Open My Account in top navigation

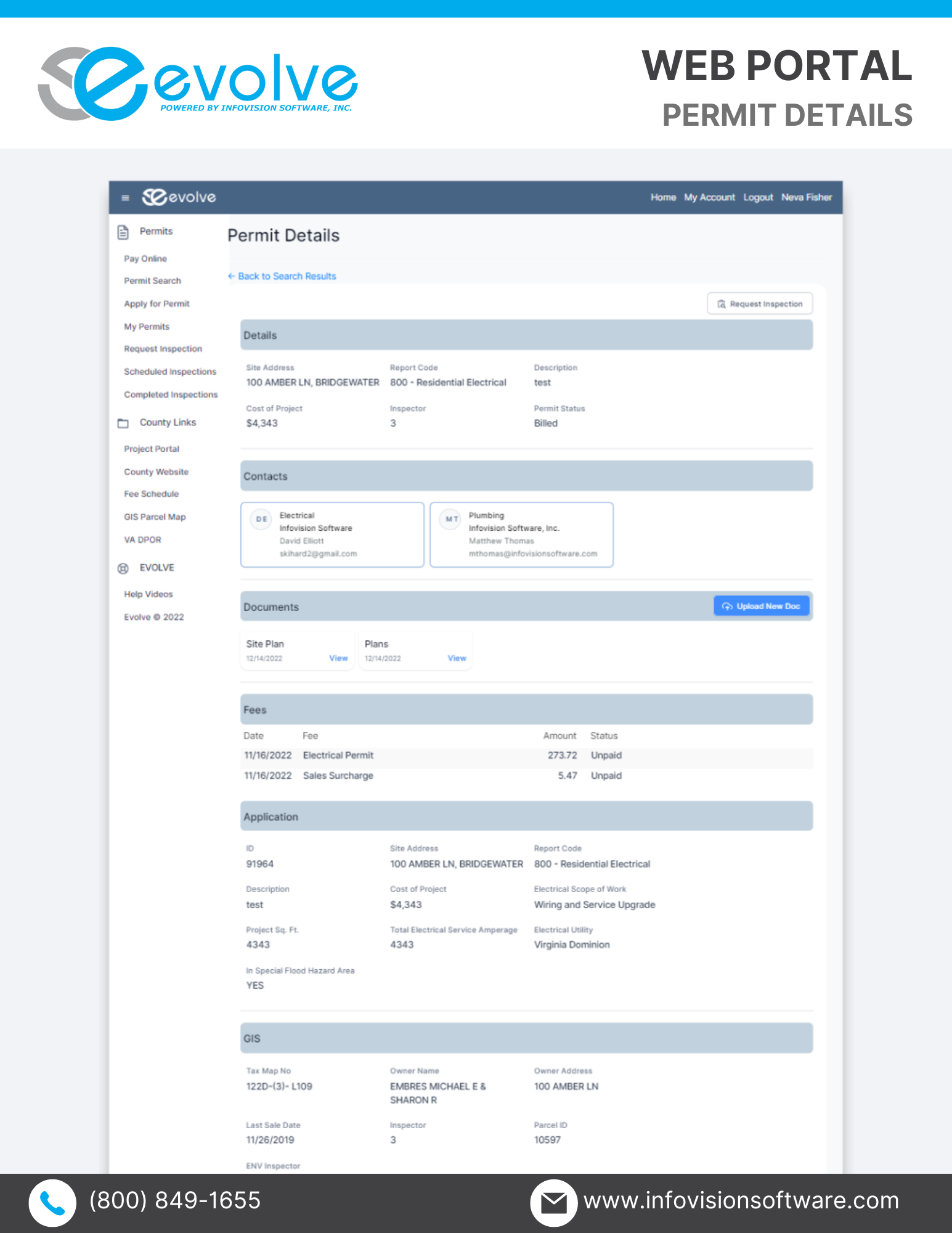pyautogui.click(x=709, y=197)
